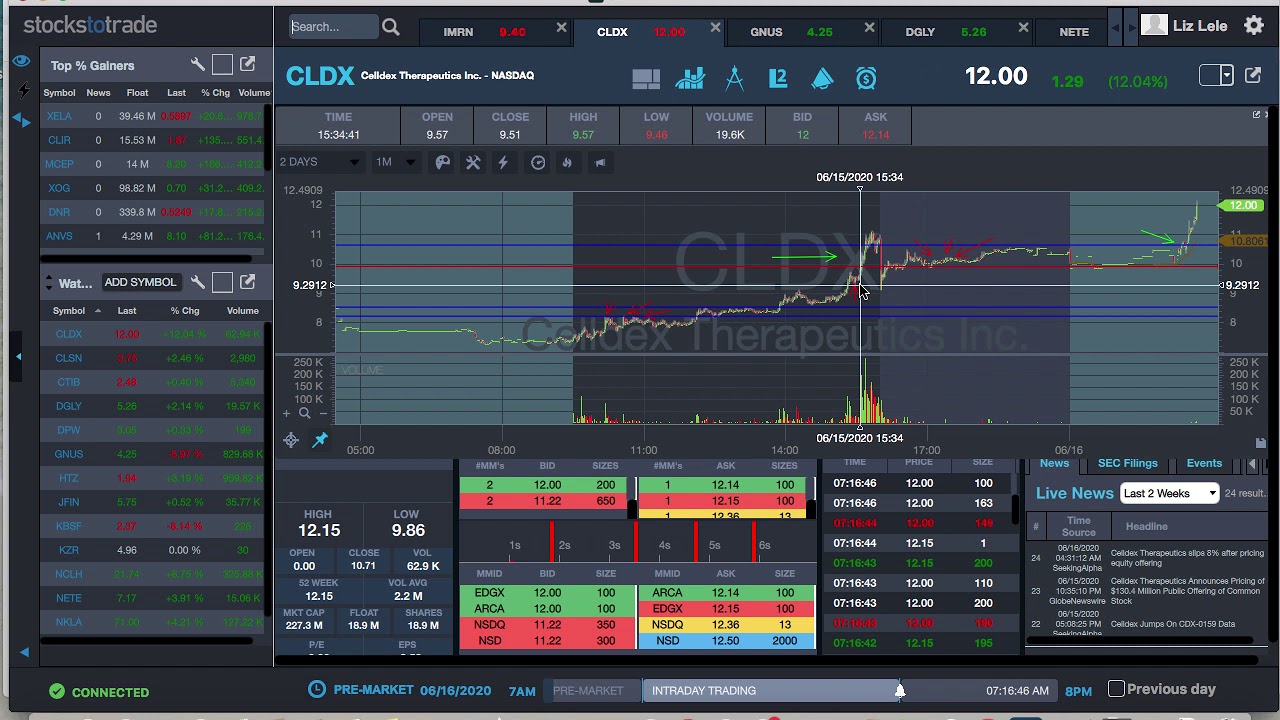Select MCEP in Top % Gainers
Screen dimensions: 1280x720
pyautogui.click(x=59, y=164)
